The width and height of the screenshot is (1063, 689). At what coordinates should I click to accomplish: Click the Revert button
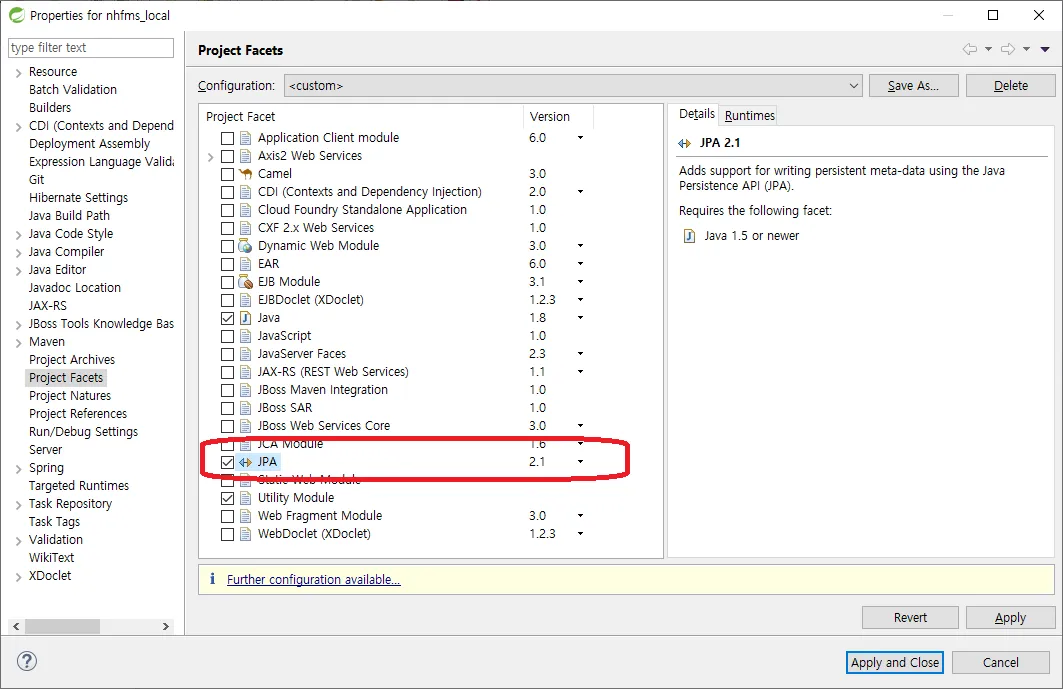pyautogui.click(x=910, y=618)
